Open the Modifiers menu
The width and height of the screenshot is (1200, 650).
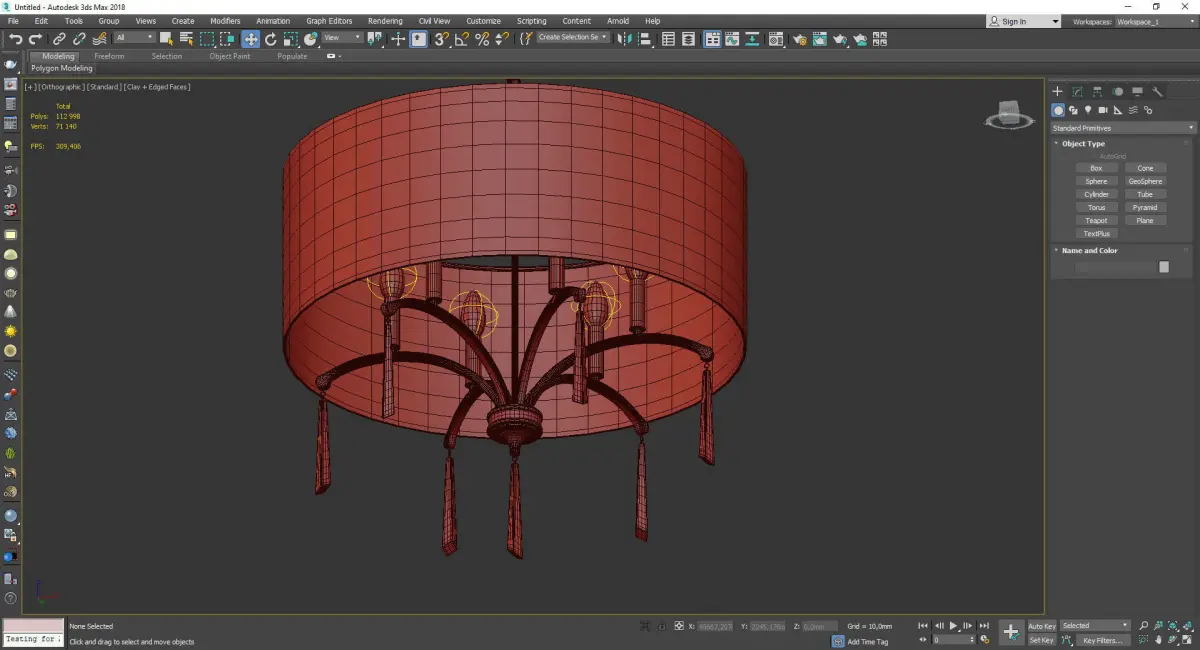coord(225,21)
